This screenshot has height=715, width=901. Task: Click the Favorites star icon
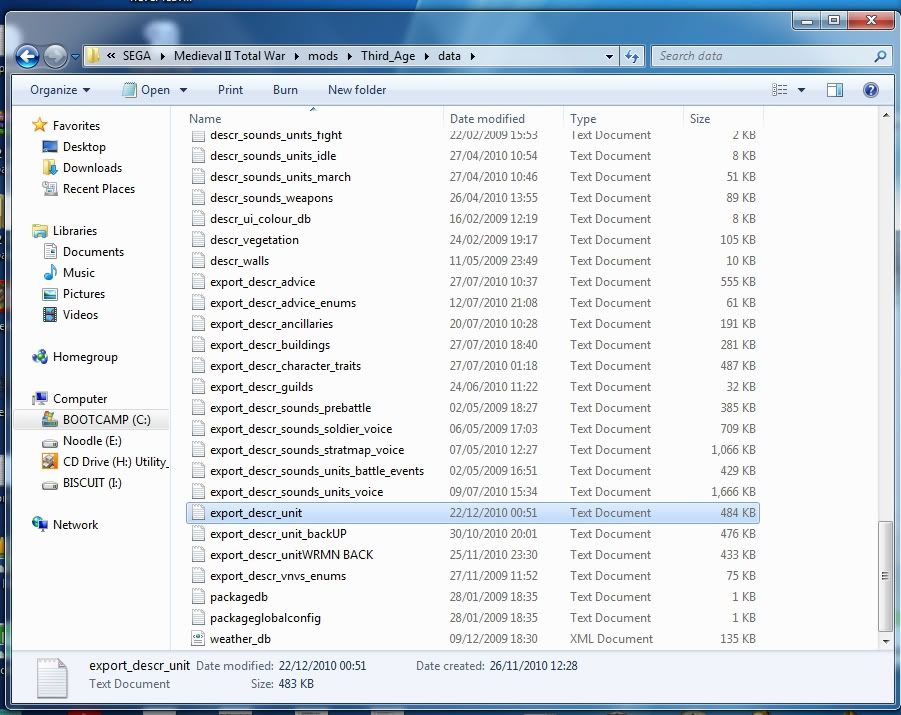40,126
